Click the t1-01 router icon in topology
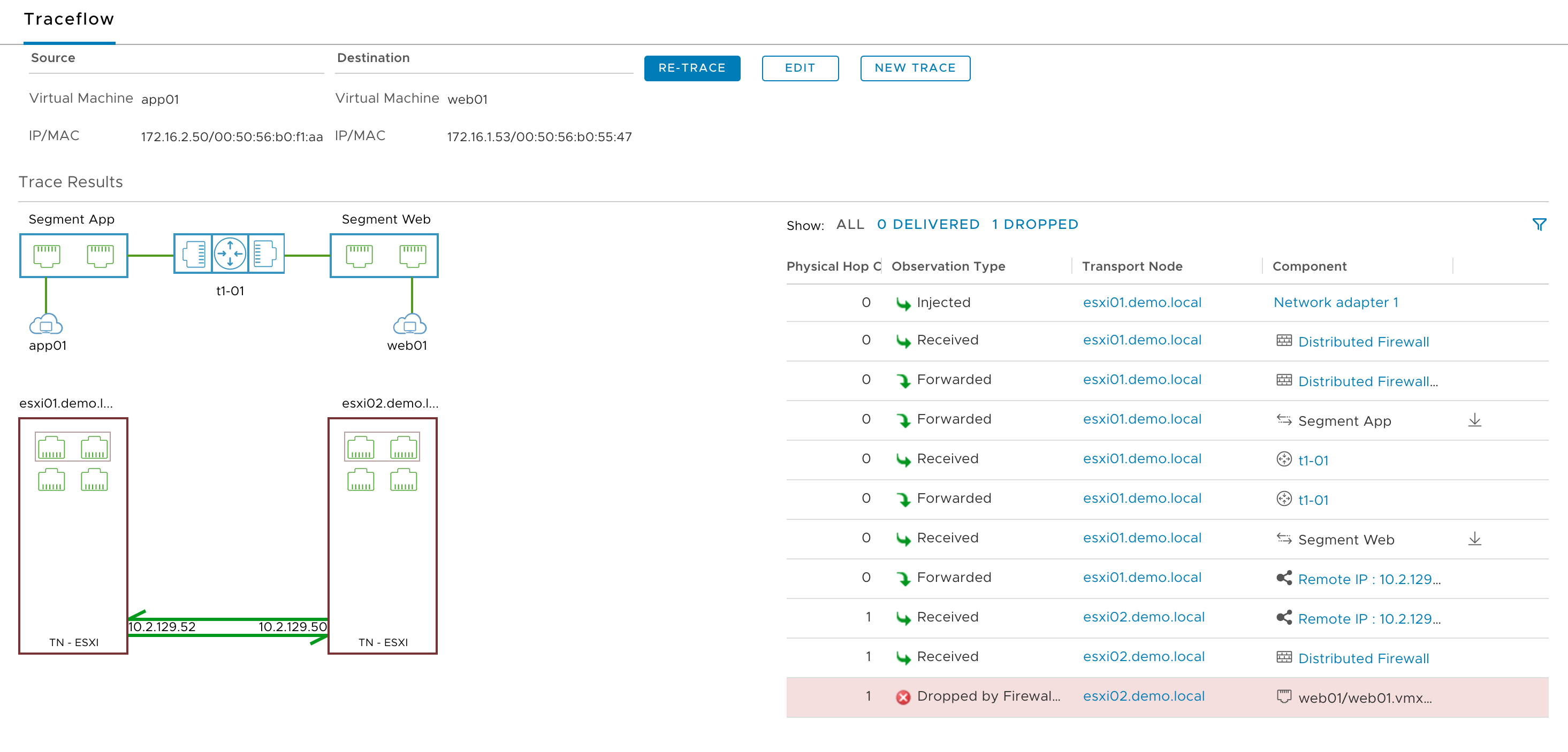Image resolution: width=1568 pixels, height=752 pixels. [x=230, y=254]
